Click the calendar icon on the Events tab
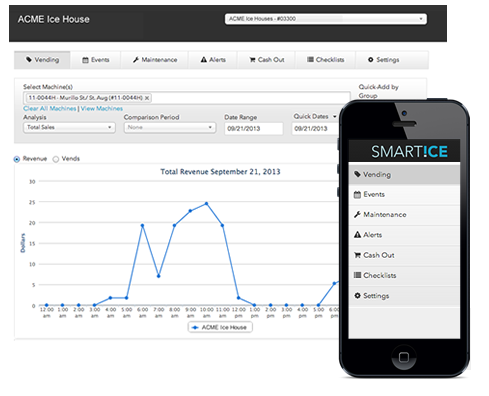This screenshot has height=396, width=489. 85,60
